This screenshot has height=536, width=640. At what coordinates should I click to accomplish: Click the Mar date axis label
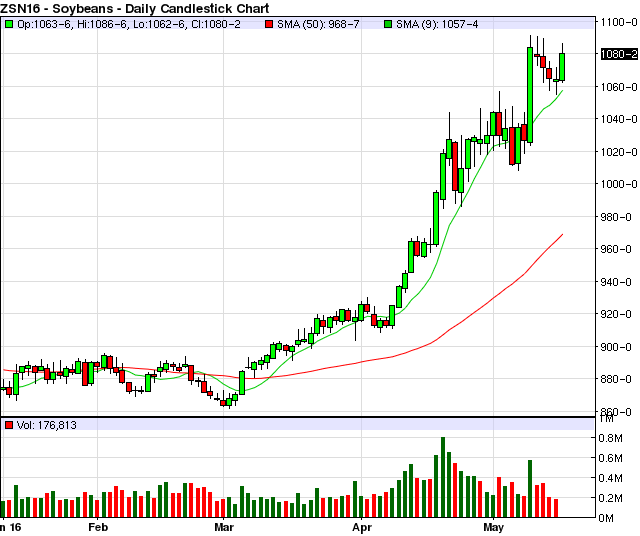[224, 527]
